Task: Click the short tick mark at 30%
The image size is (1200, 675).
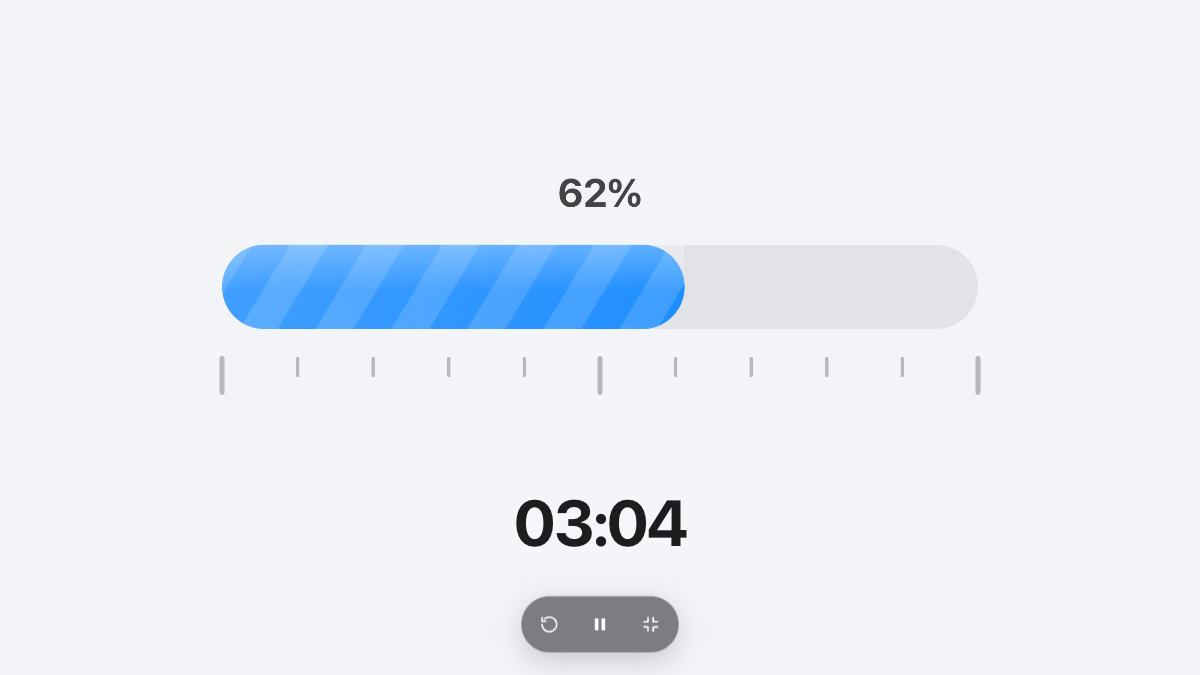Action: pyautogui.click(x=449, y=367)
